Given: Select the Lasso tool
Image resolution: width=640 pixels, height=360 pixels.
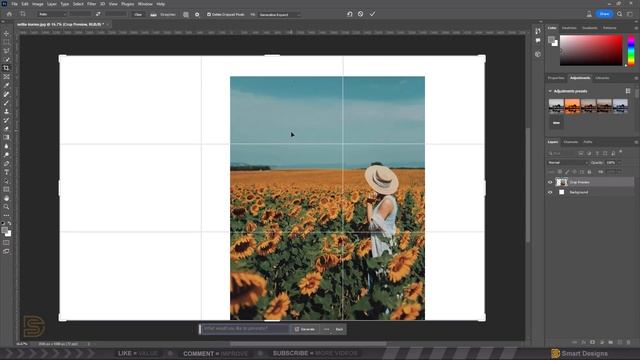Looking at the screenshot, I should pyautogui.click(x=6, y=51).
